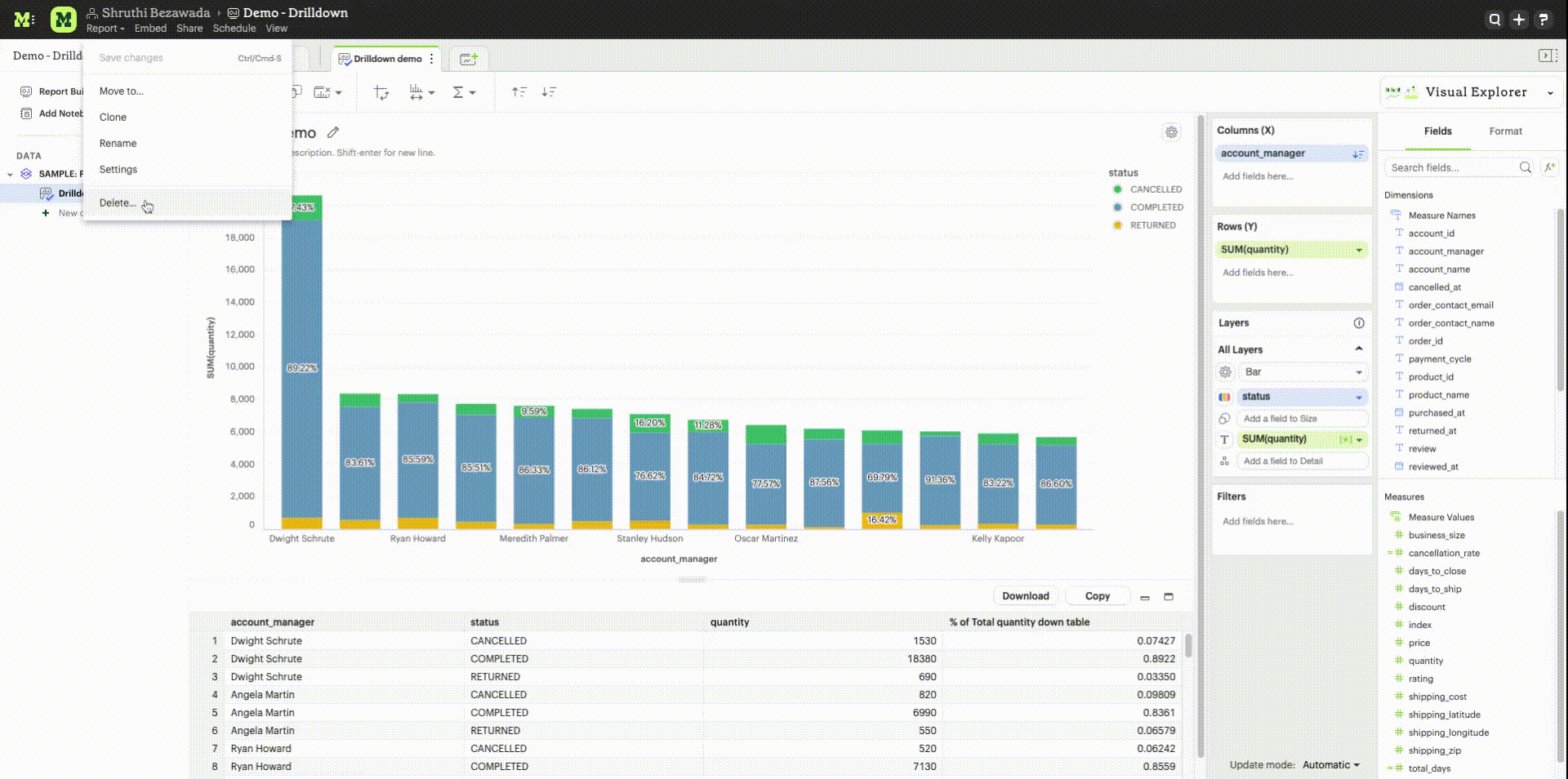Image resolution: width=1568 pixels, height=779 pixels.
Task: Add a calculated field (fx icon)
Action: point(1549,167)
